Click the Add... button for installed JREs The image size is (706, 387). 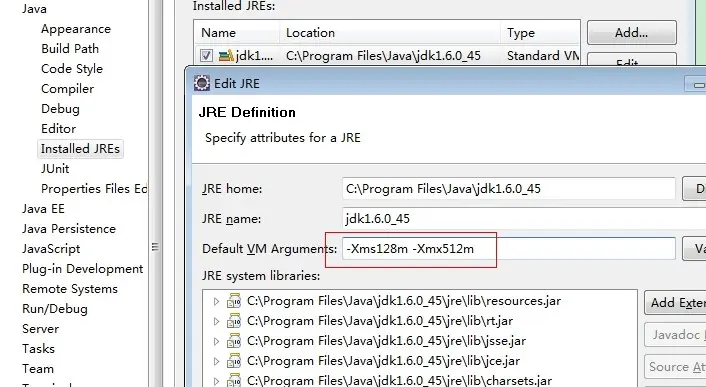(632, 32)
